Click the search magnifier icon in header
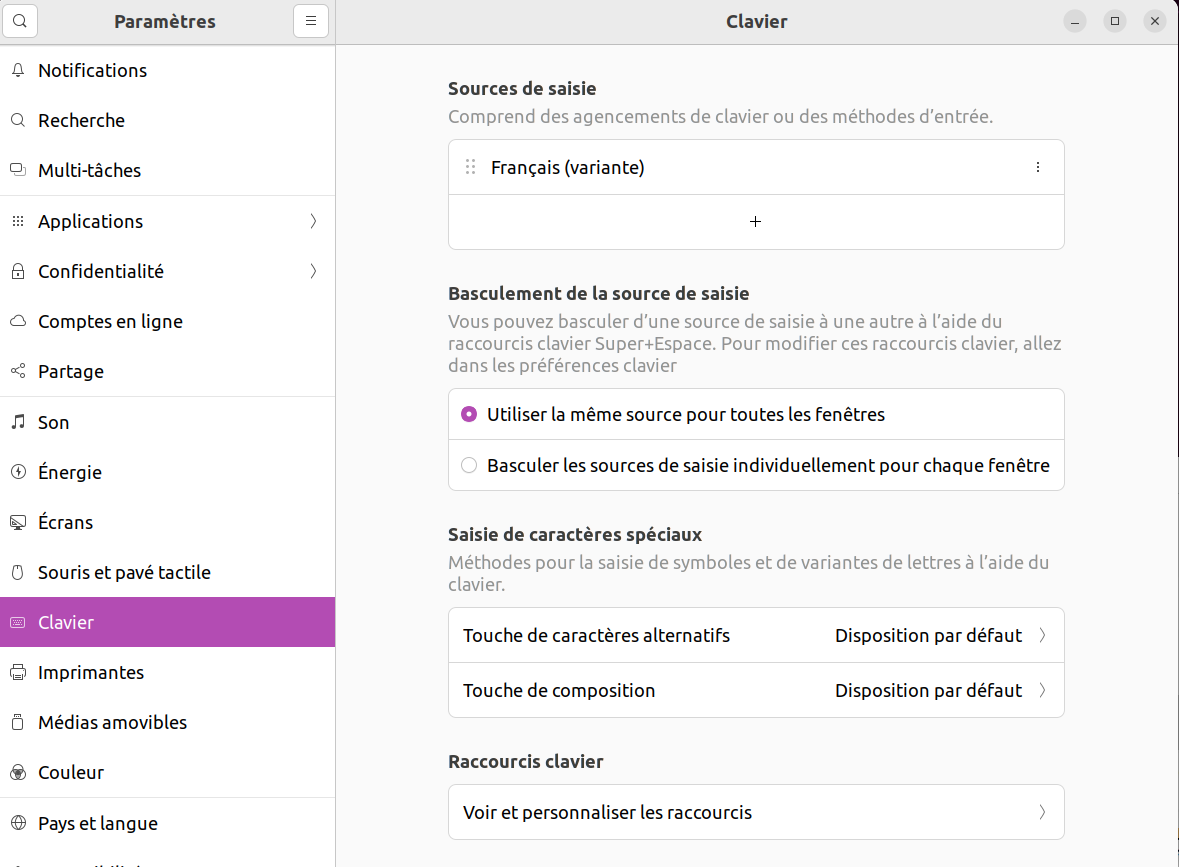The image size is (1179, 867). 21,21
